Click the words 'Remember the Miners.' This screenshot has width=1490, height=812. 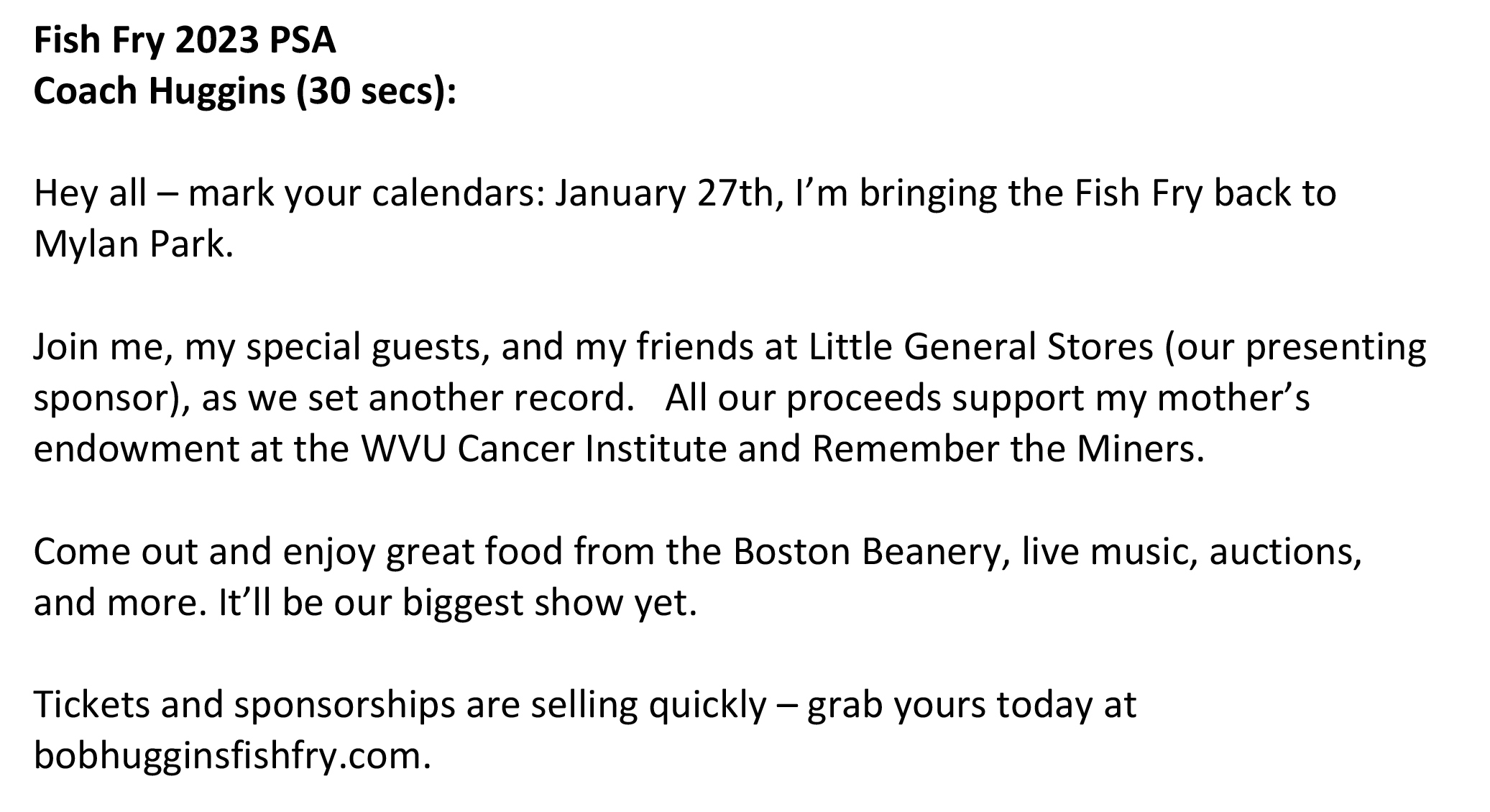[x=1008, y=450]
